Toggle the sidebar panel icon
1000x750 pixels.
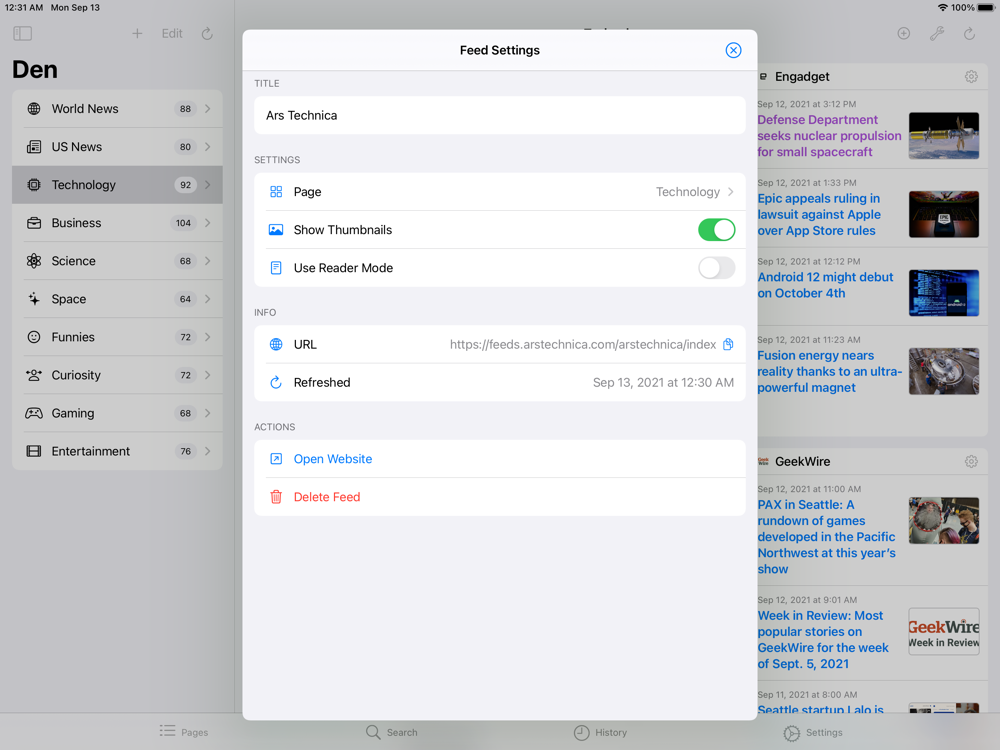(x=22, y=33)
